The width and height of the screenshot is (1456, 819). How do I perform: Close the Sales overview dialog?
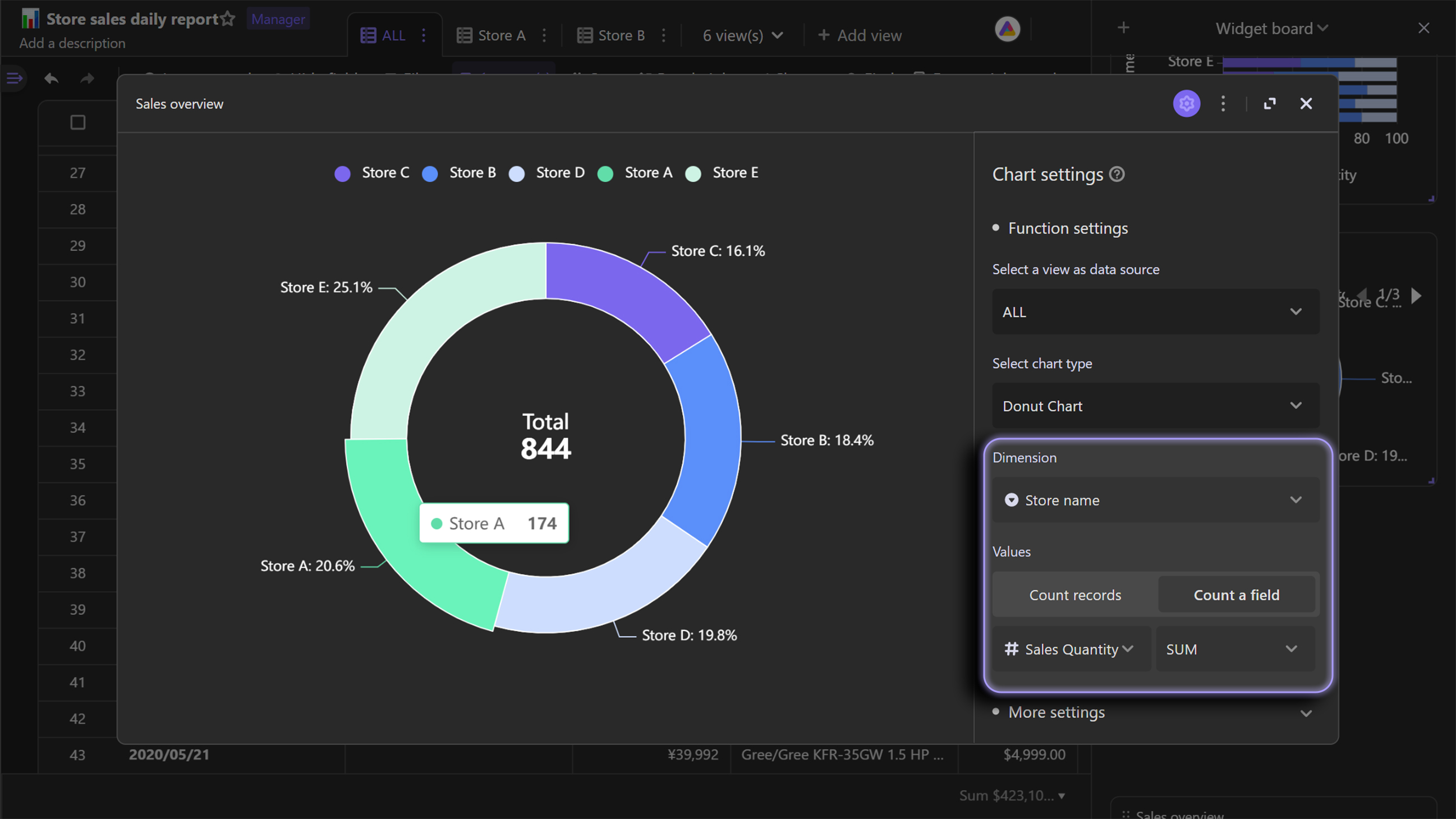[1306, 103]
